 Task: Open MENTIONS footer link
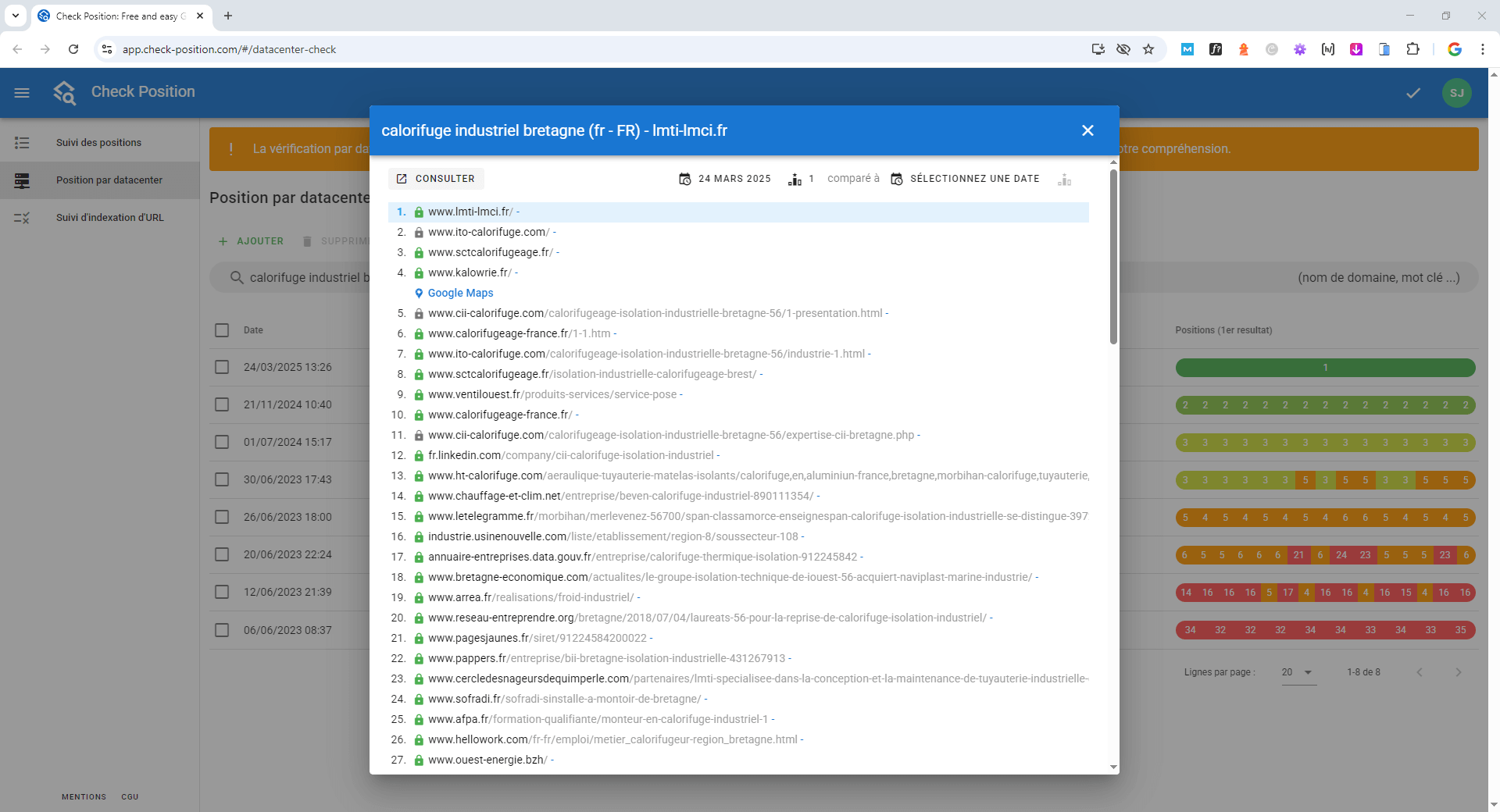pyautogui.click(x=84, y=797)
